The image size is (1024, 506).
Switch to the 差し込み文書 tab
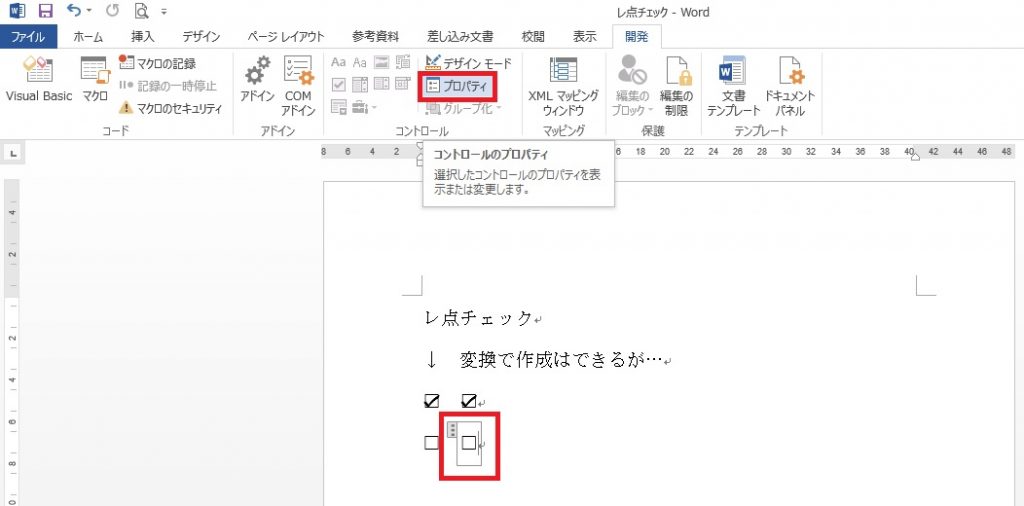(460, 37)
